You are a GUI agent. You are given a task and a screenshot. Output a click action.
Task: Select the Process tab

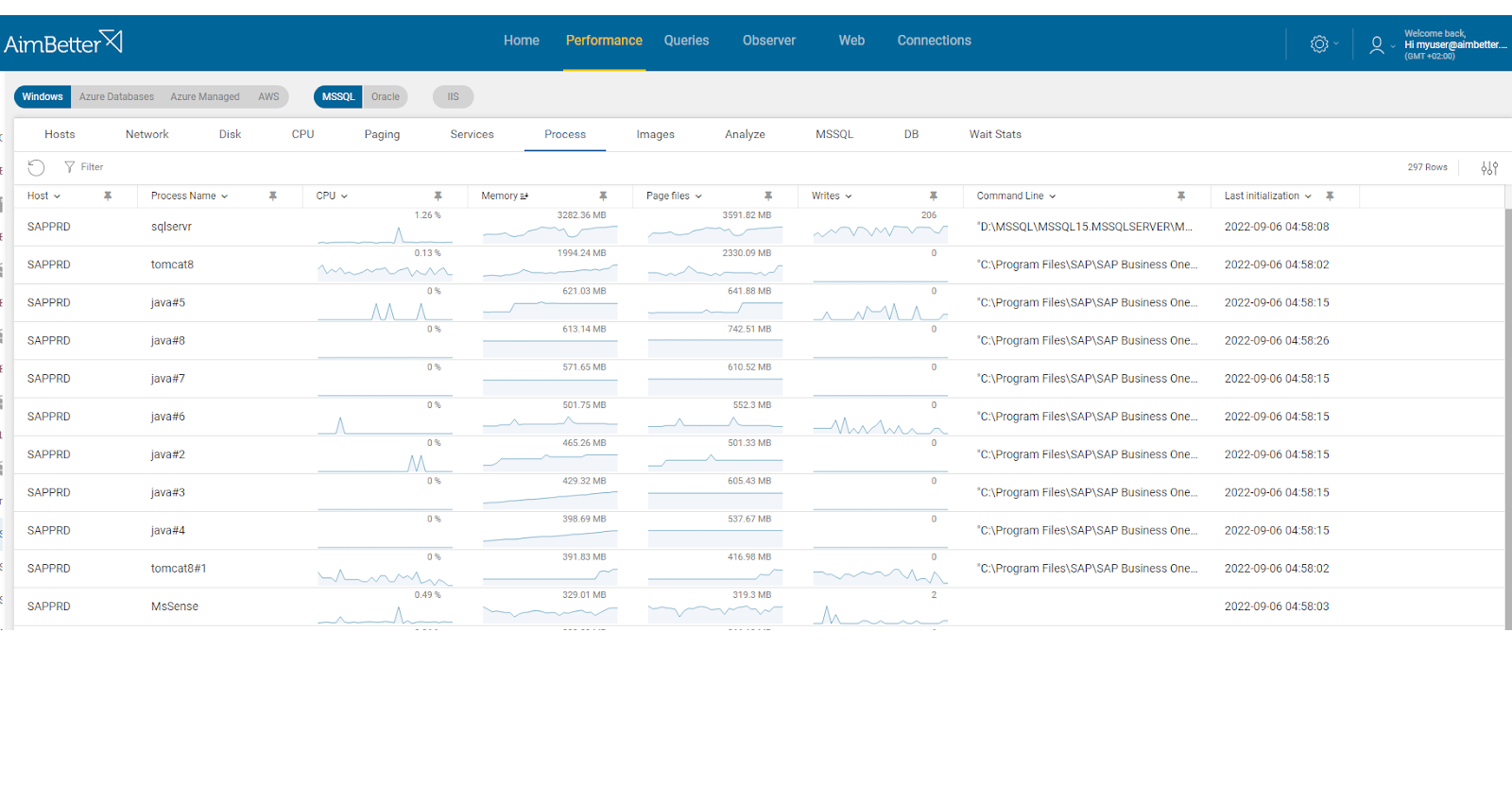565,134
